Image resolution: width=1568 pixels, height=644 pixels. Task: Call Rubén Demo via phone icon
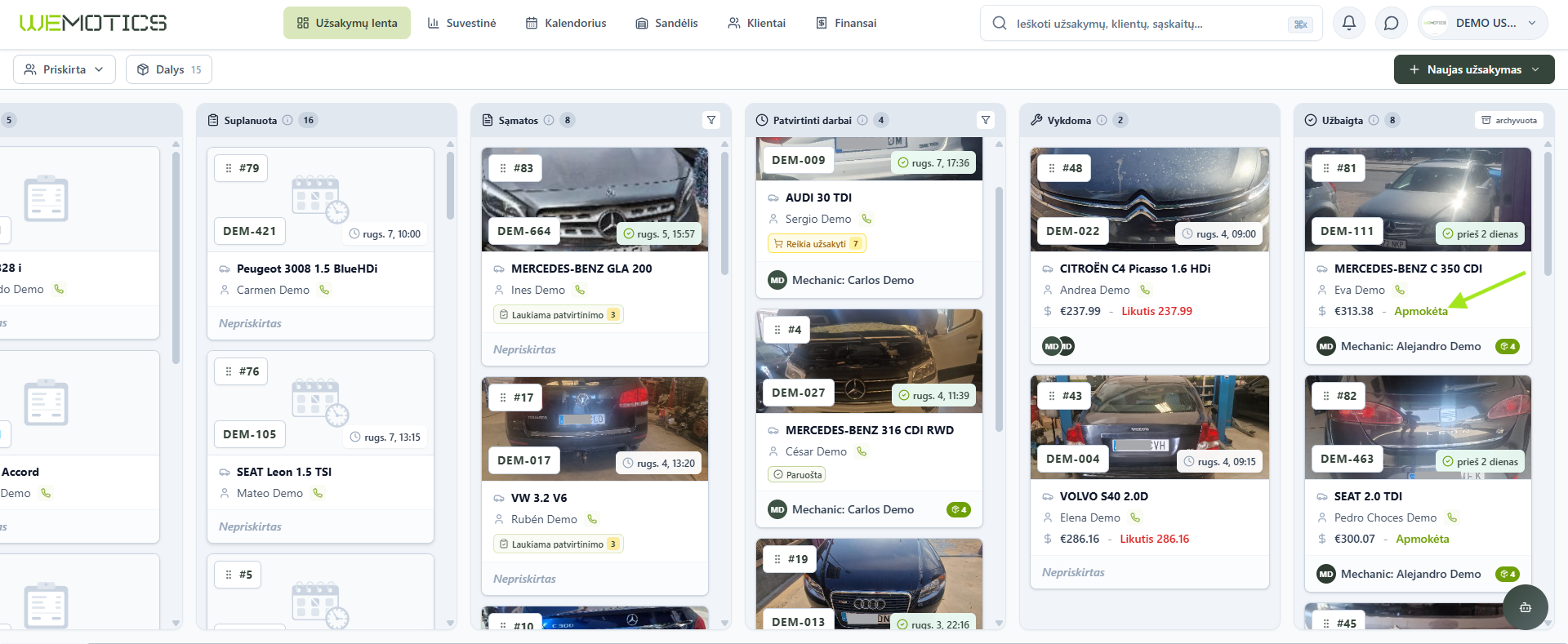coord(592,519)
